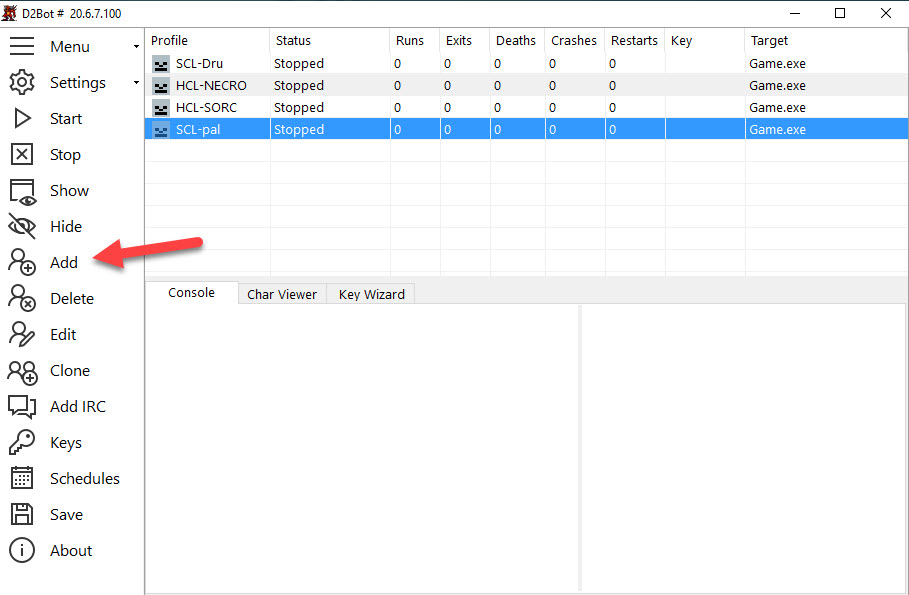Click the Start label in sidebar
The image size is (909, 595).
66,119
